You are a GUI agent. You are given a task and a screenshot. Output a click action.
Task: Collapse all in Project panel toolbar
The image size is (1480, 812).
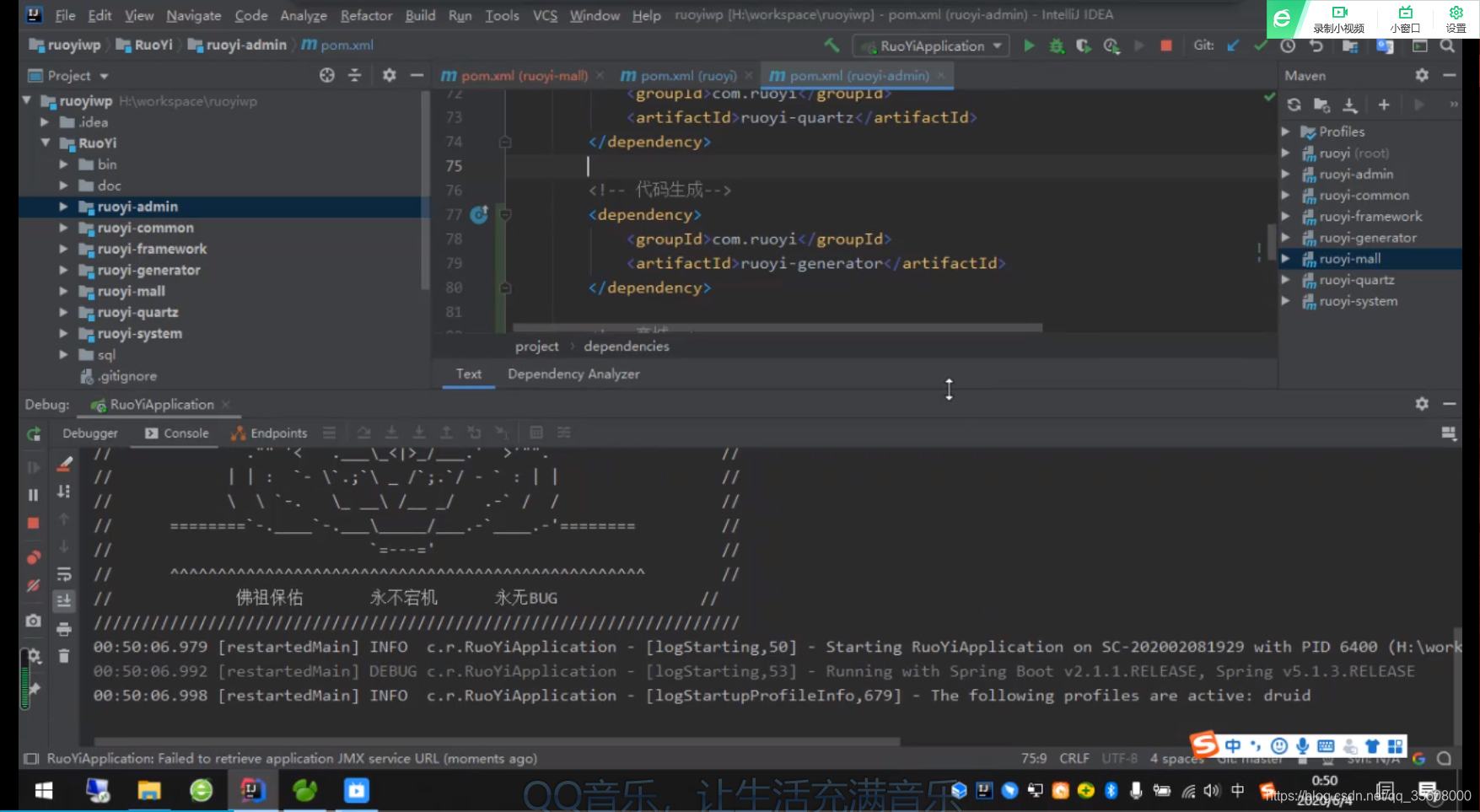tap(355, 75)
